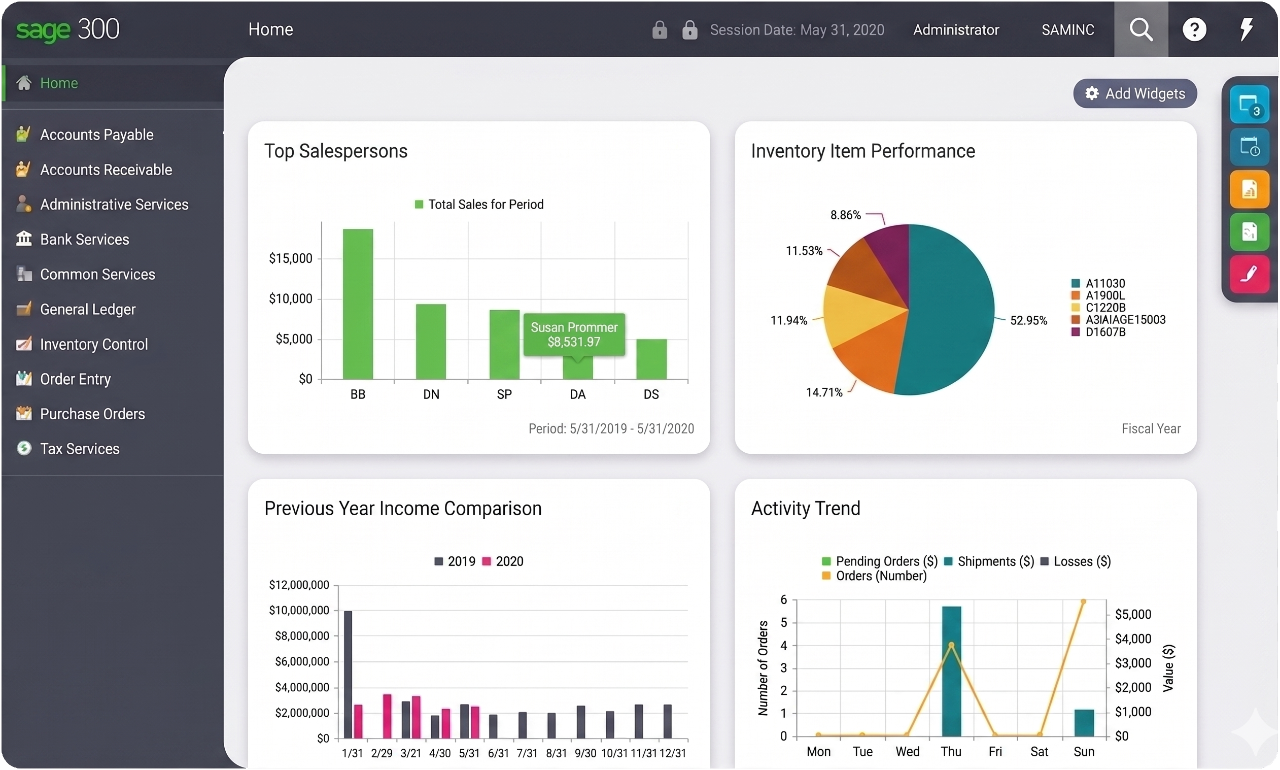The width and height of the screenshot is (1280, 770).
Task: Click the D1607B purple legend swatch
Action: [x=1076, y=332]
